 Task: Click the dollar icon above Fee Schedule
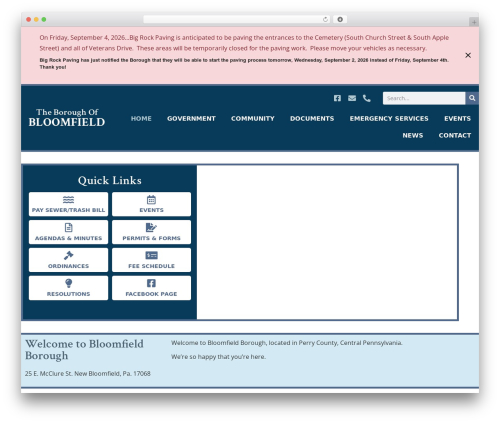click(x=151, y=255)
